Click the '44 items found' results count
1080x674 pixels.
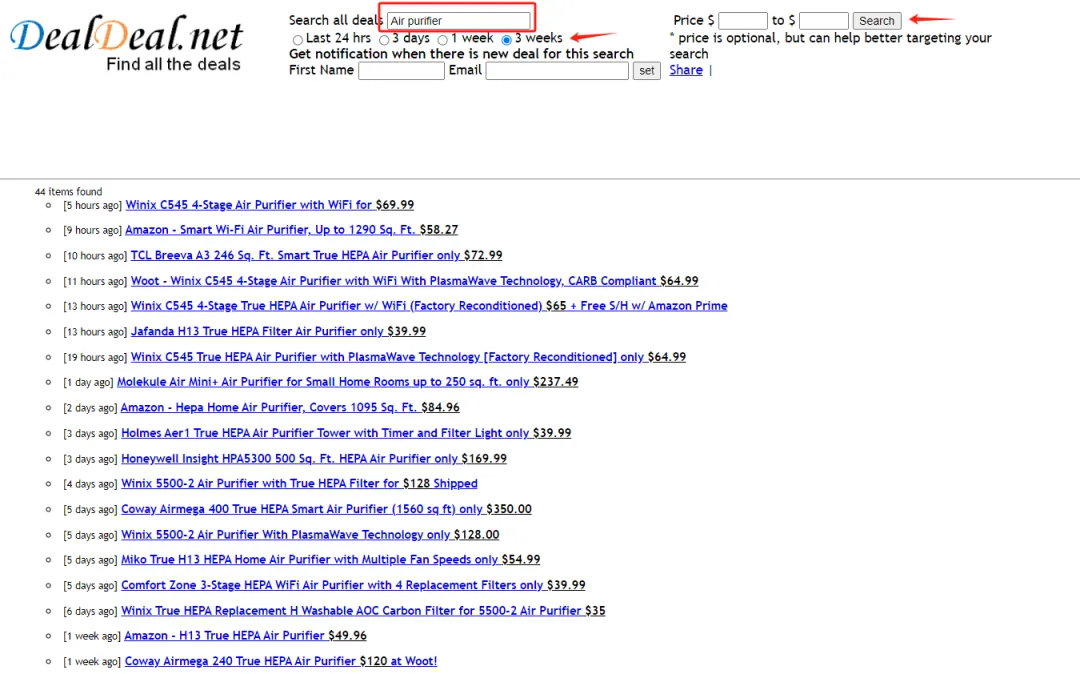click(x=68, y=191)
